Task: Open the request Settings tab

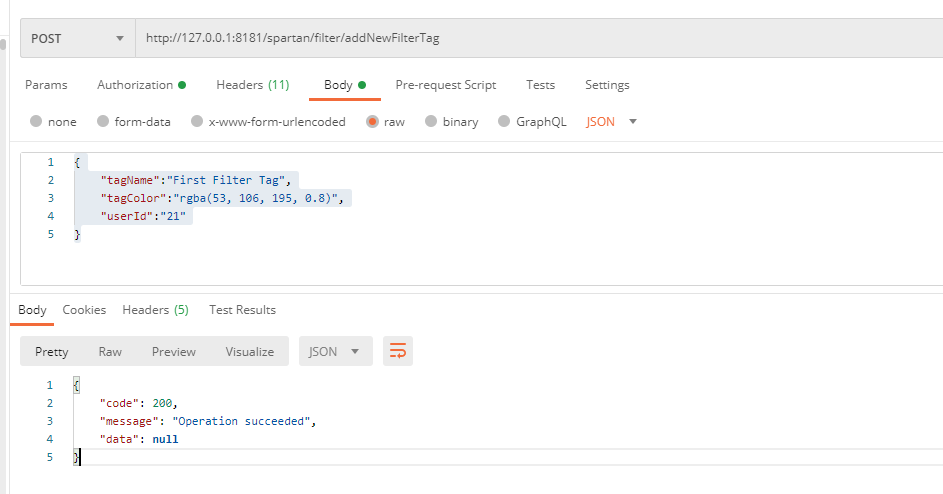Action: (x=607, y=85)
